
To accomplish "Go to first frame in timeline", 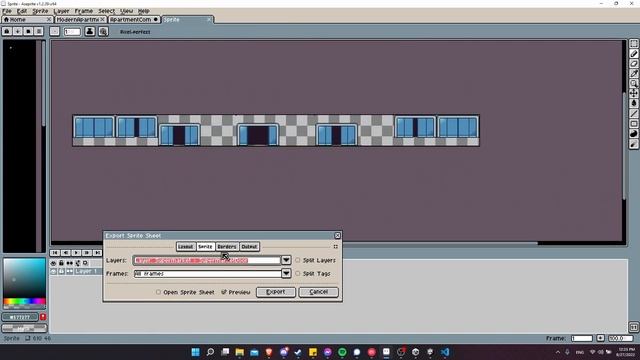I will point(55,253).
